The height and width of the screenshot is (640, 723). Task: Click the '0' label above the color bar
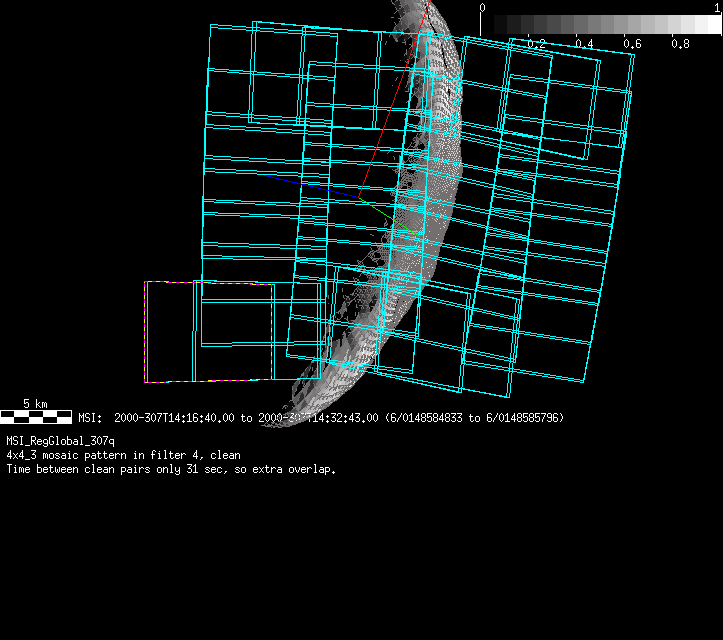pyautogui.click(x=483, y=8)
